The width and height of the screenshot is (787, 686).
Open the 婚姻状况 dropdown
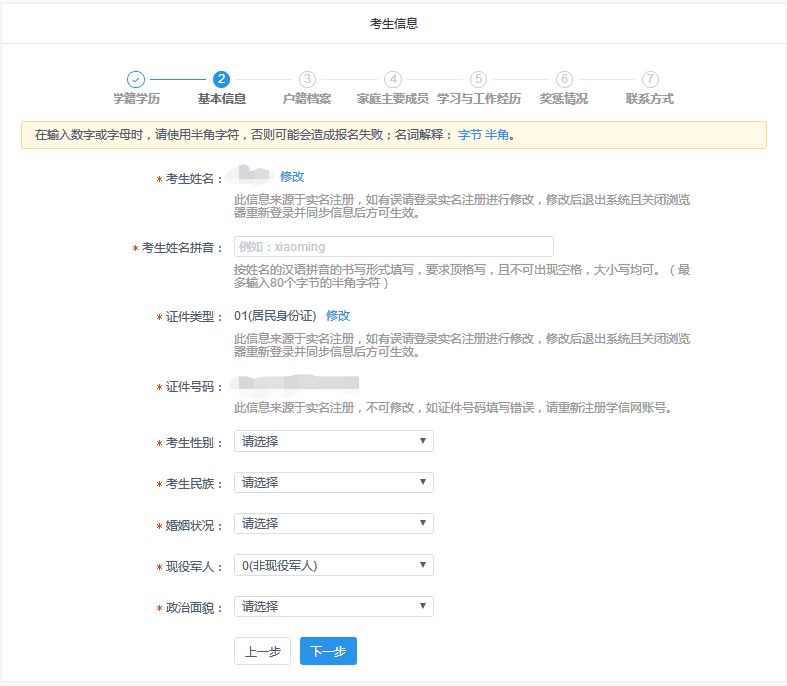pos(333,523)
